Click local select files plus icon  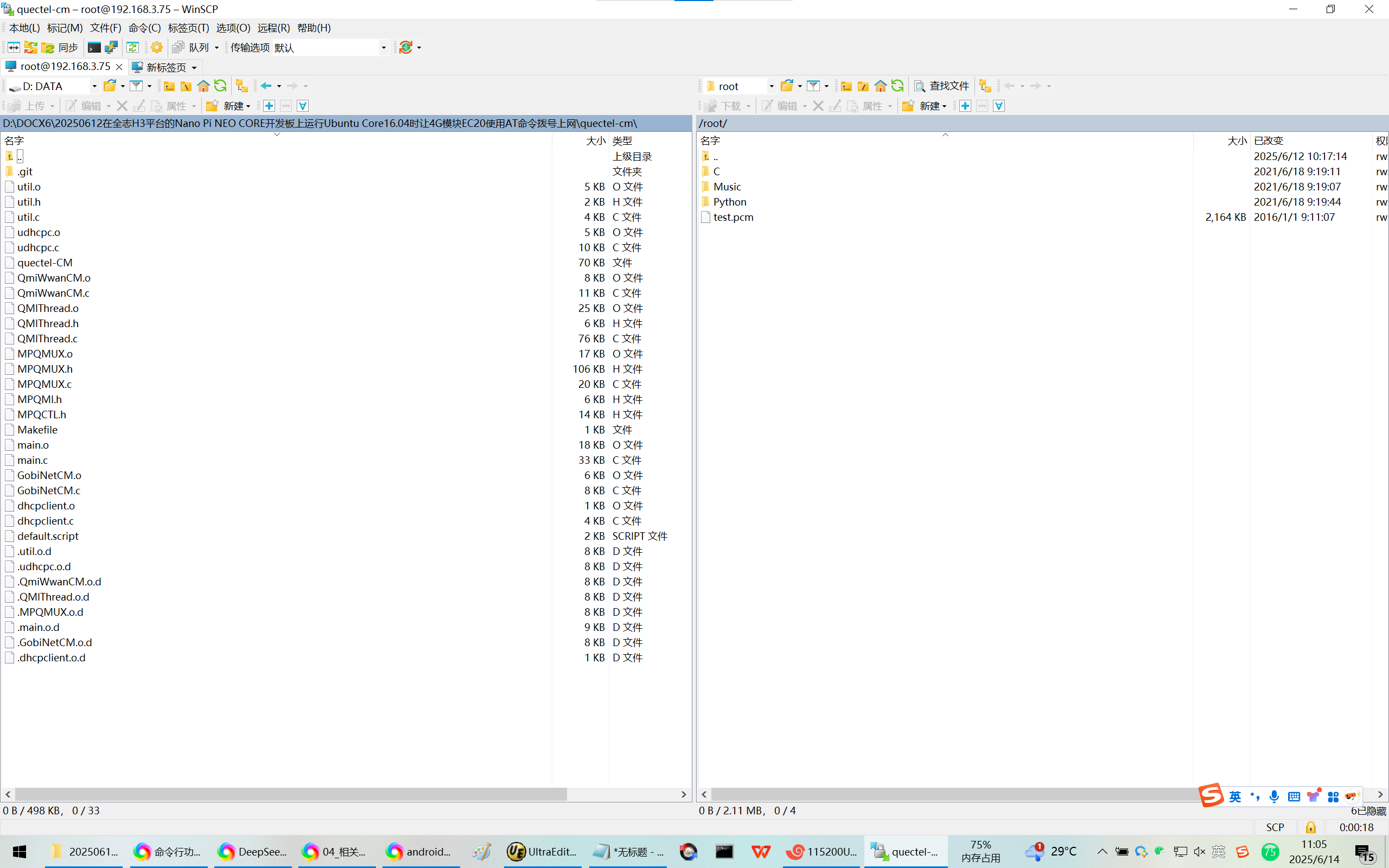coord(269,106)
